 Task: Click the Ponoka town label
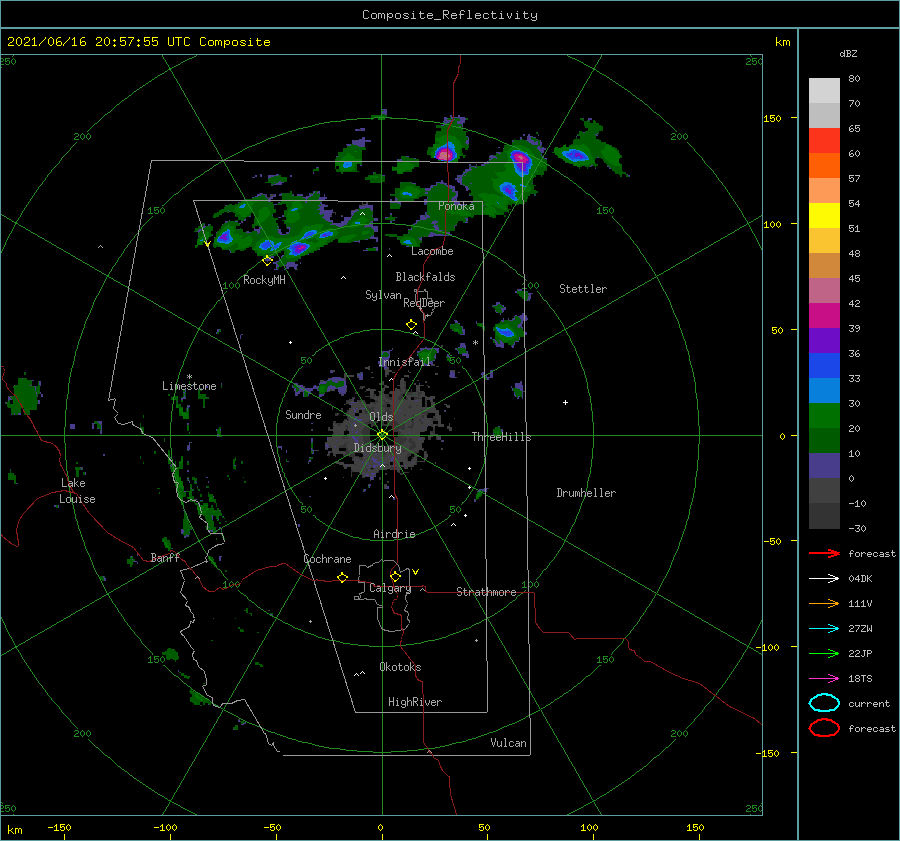tap(456, 206)
